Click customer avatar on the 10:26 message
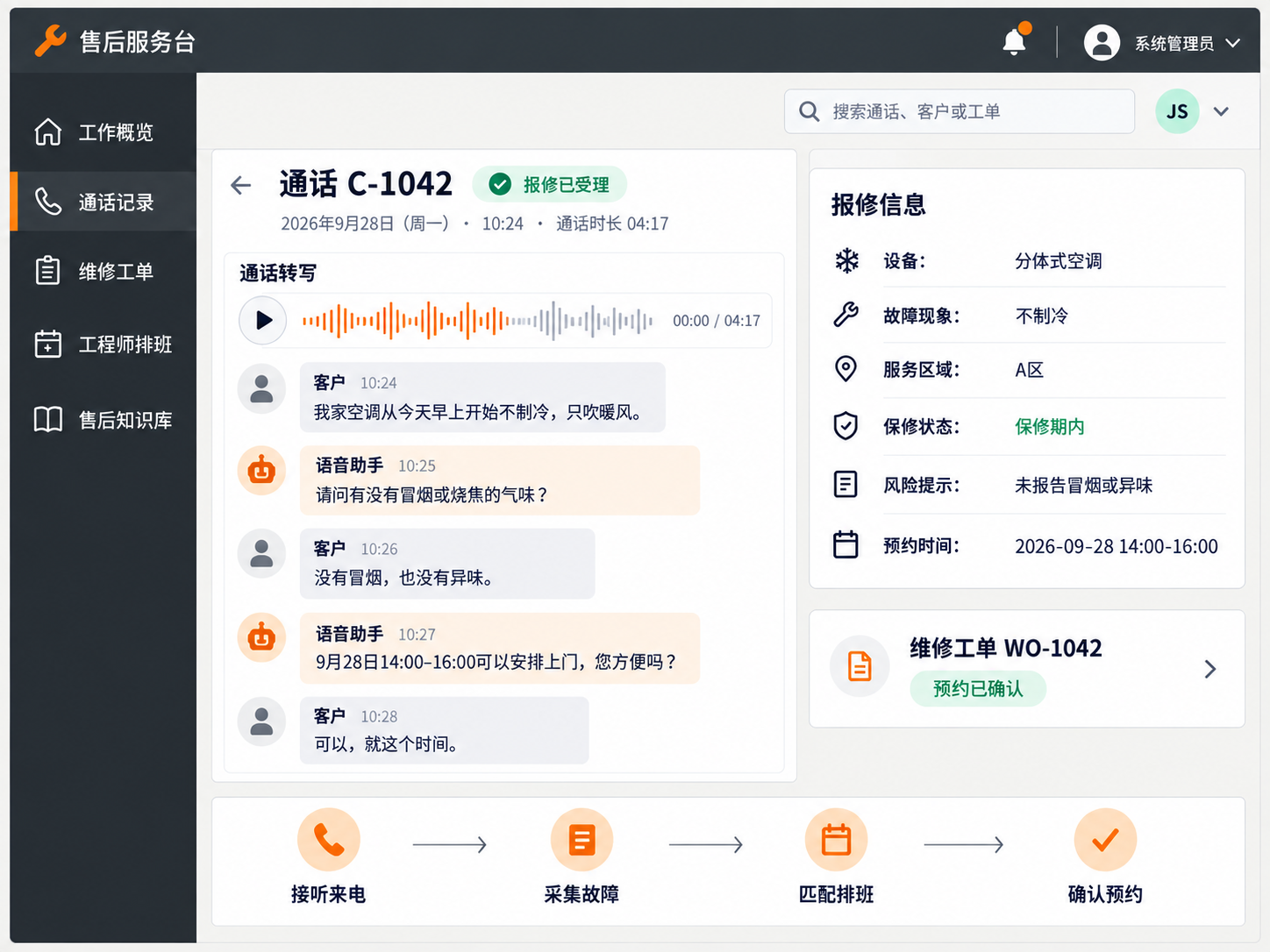 click(x=261, y=553)
